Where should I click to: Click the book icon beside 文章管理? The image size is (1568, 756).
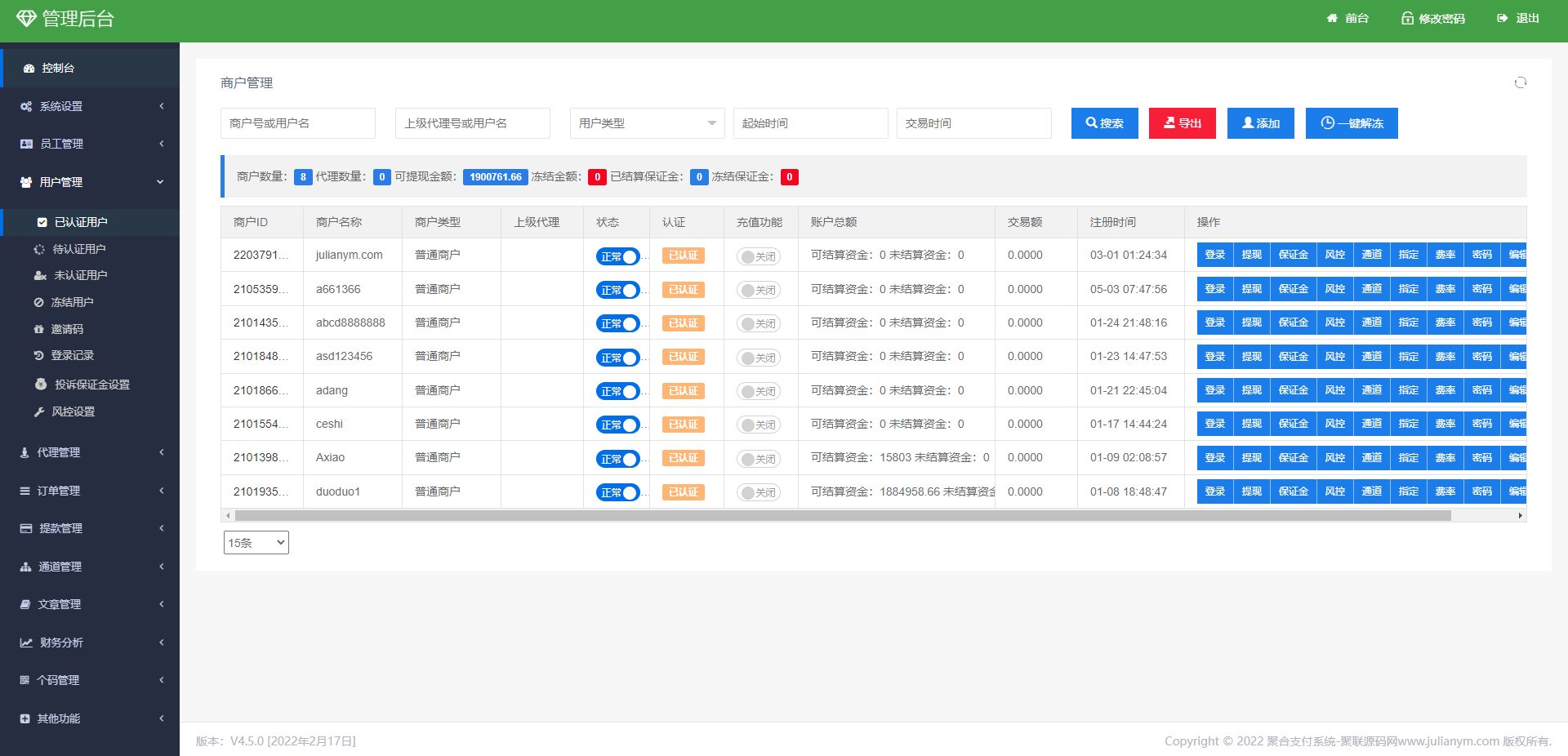tap(25, 604)
